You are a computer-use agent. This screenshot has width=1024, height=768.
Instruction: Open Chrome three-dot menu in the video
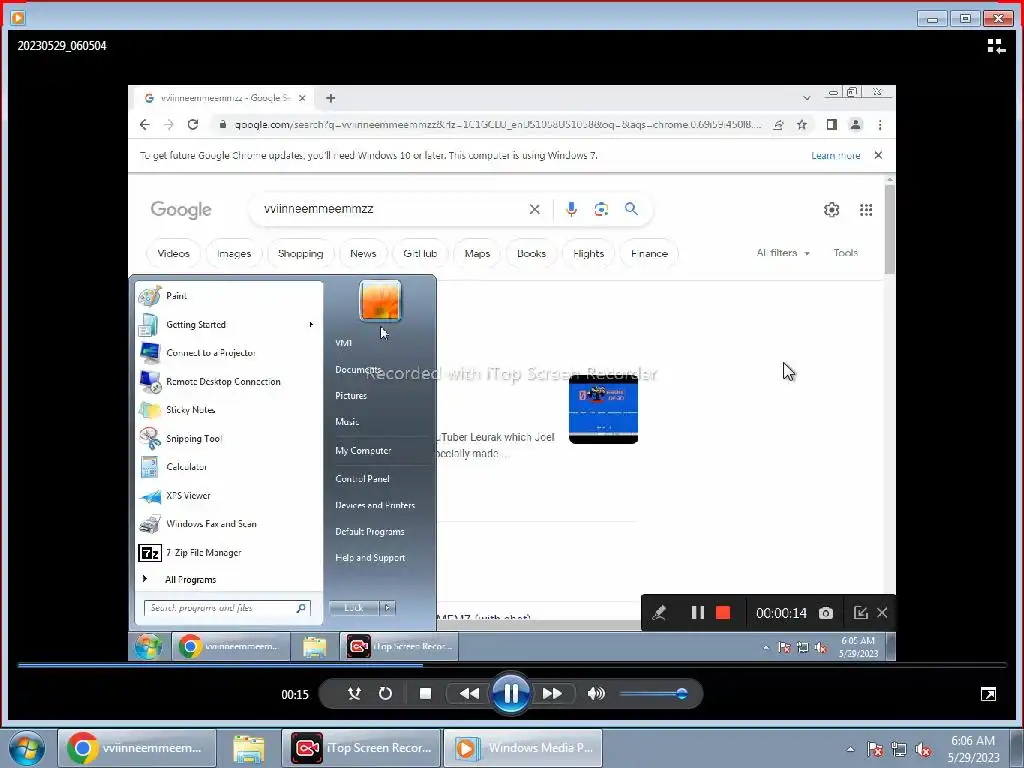pos(880,125)
